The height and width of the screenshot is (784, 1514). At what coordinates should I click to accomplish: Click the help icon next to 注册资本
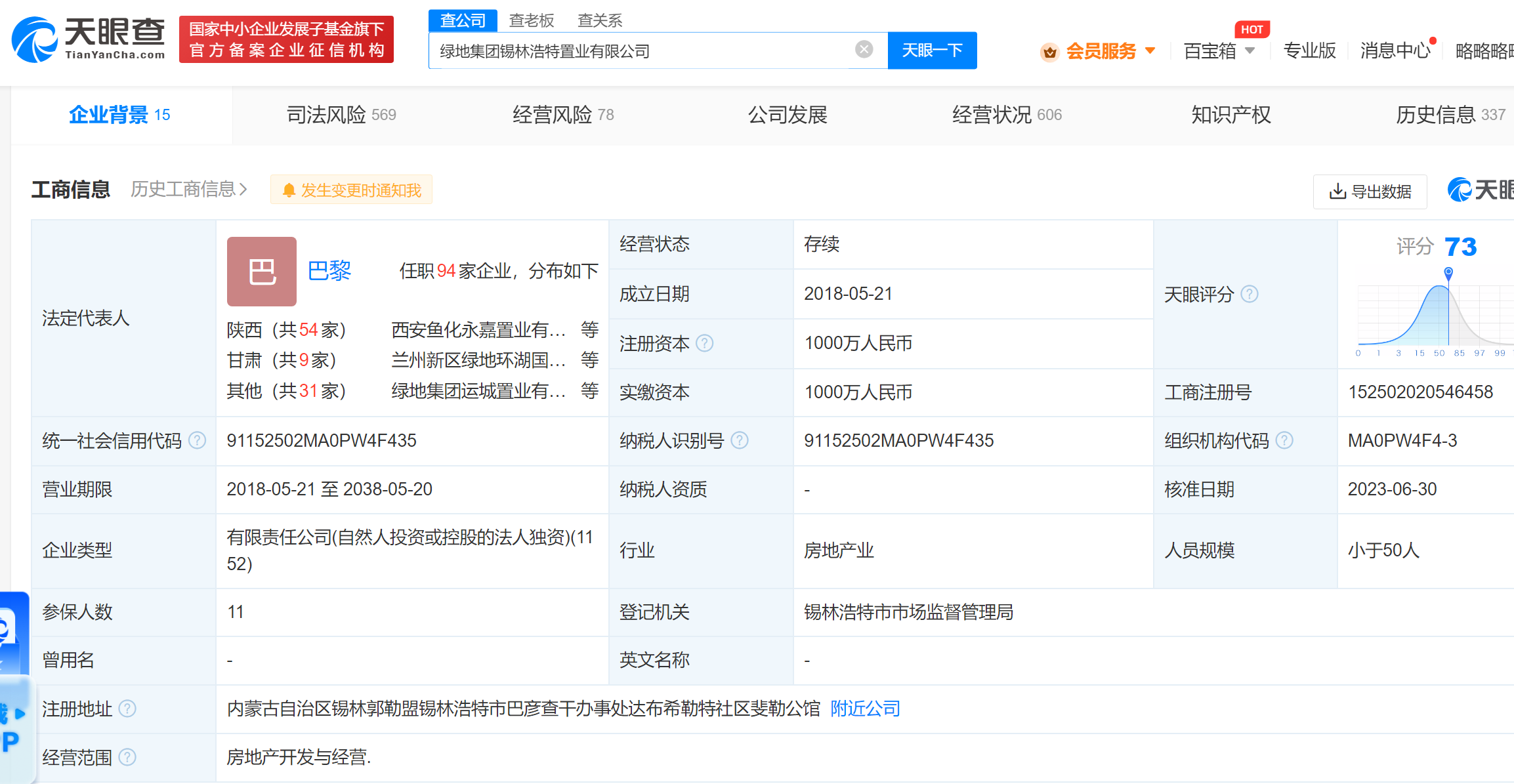pos(704,343)
